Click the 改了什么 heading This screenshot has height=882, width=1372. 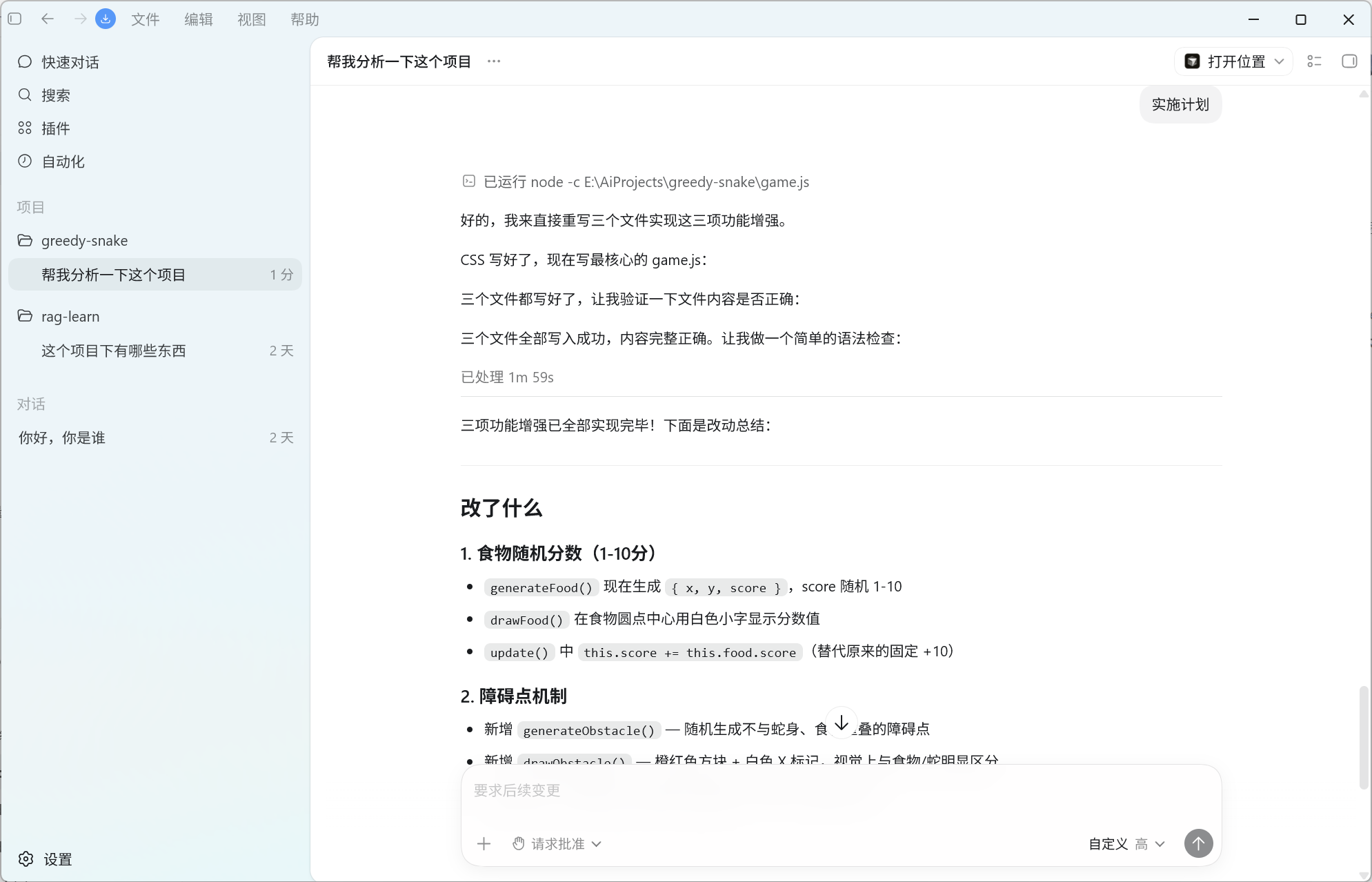(501, 509)
